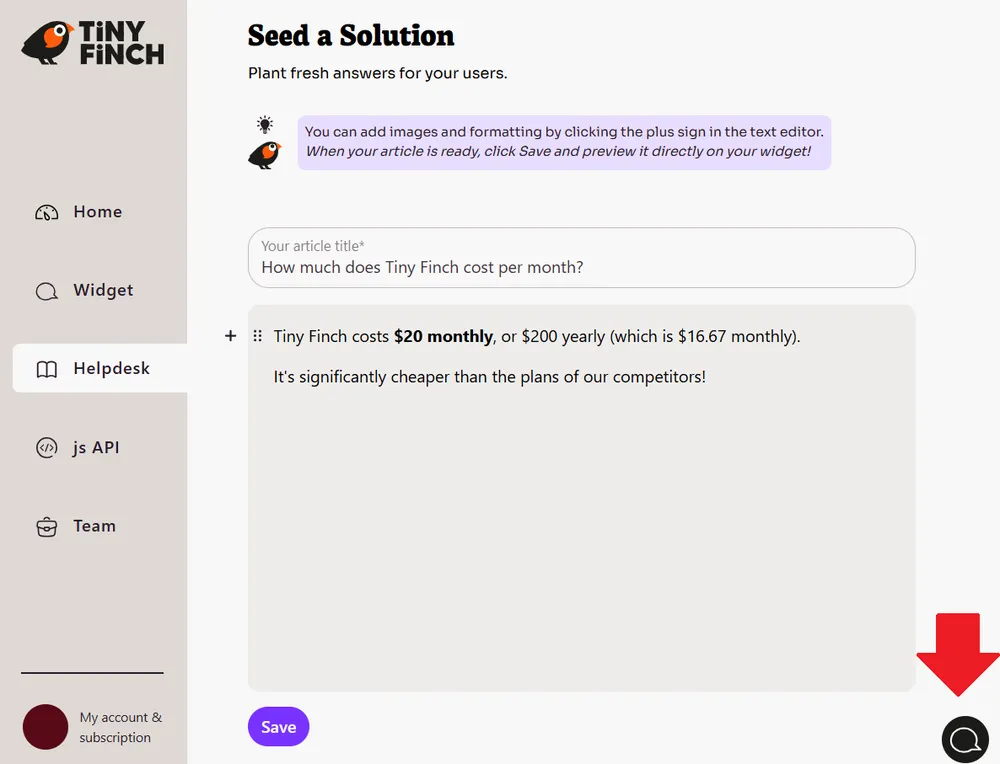Screen dimensions: 1000x764
Task: Navigate to the Team section label
Action: point(94,525)
